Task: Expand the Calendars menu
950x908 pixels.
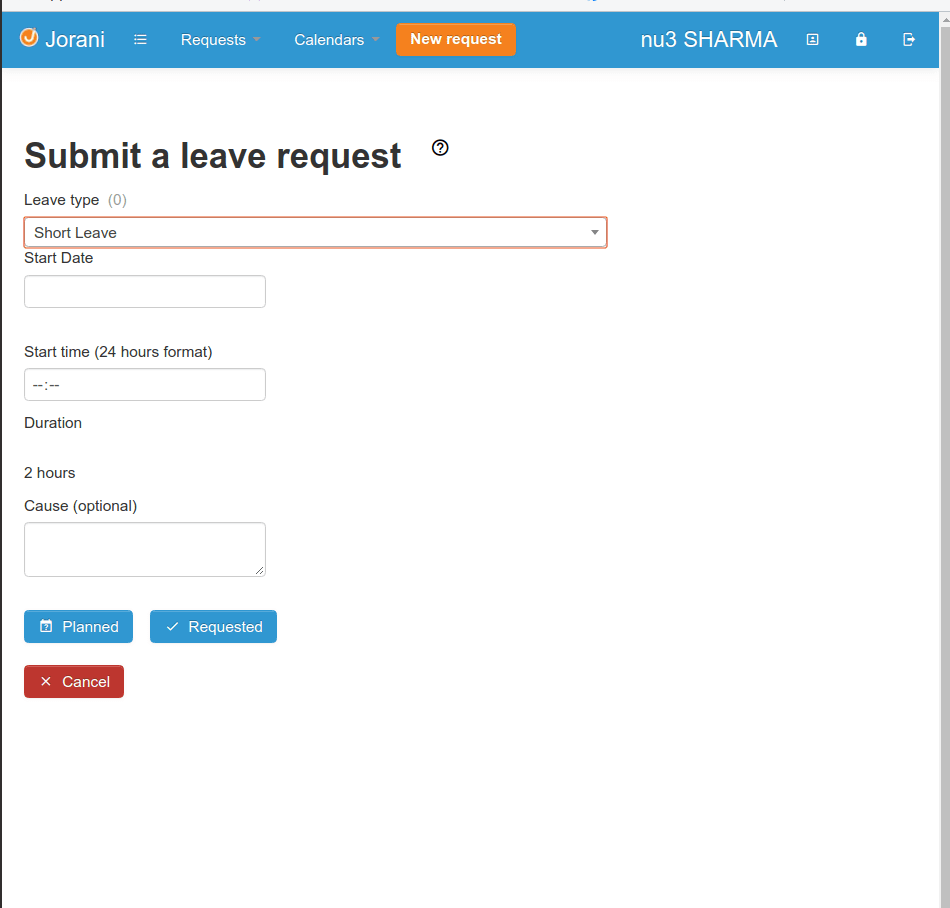Action: (336, 40)
